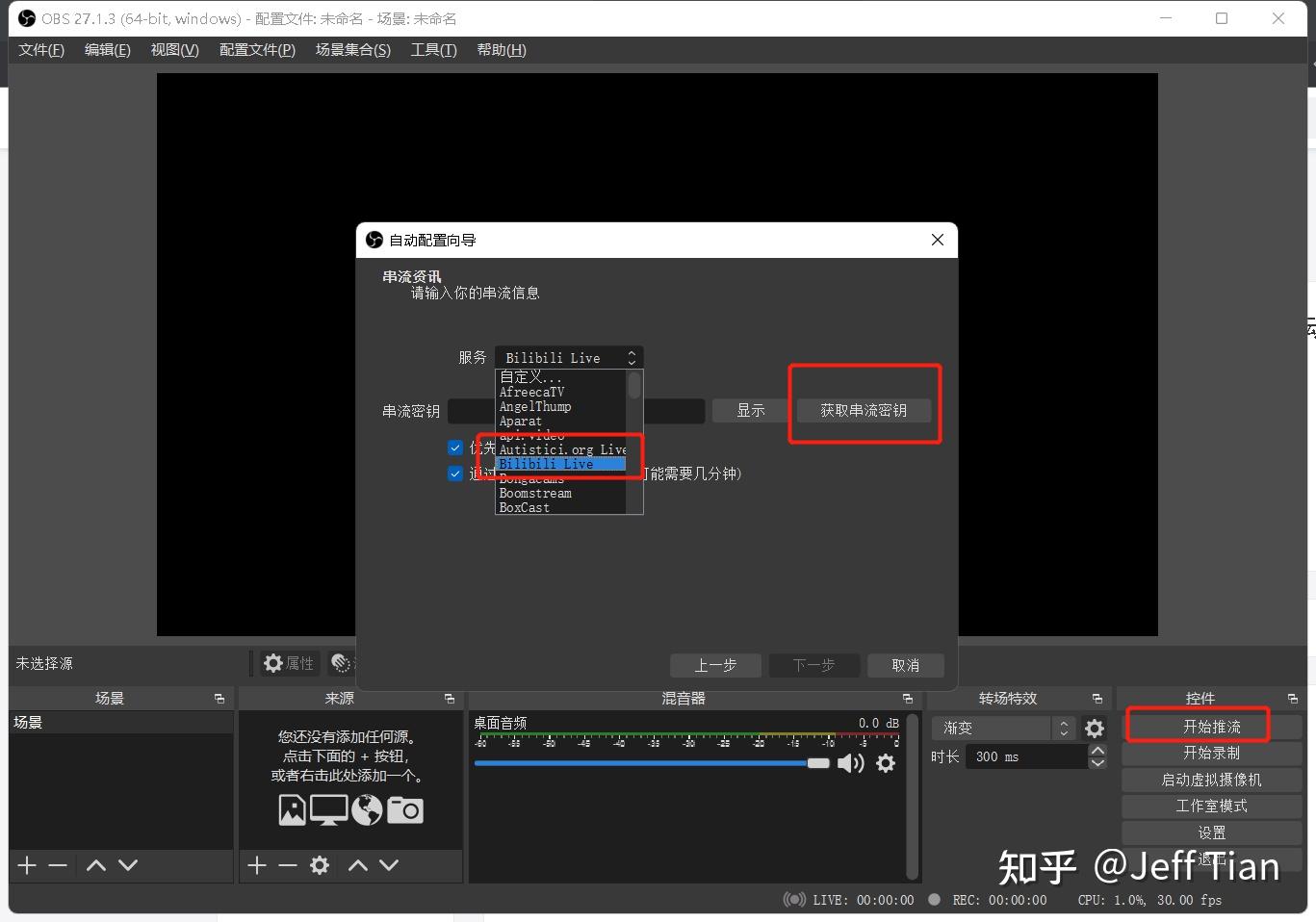This screenshot has width=1316, height=922.
Task: Toggle 工作室模式 studio mode
Action: pos(1211,806)
